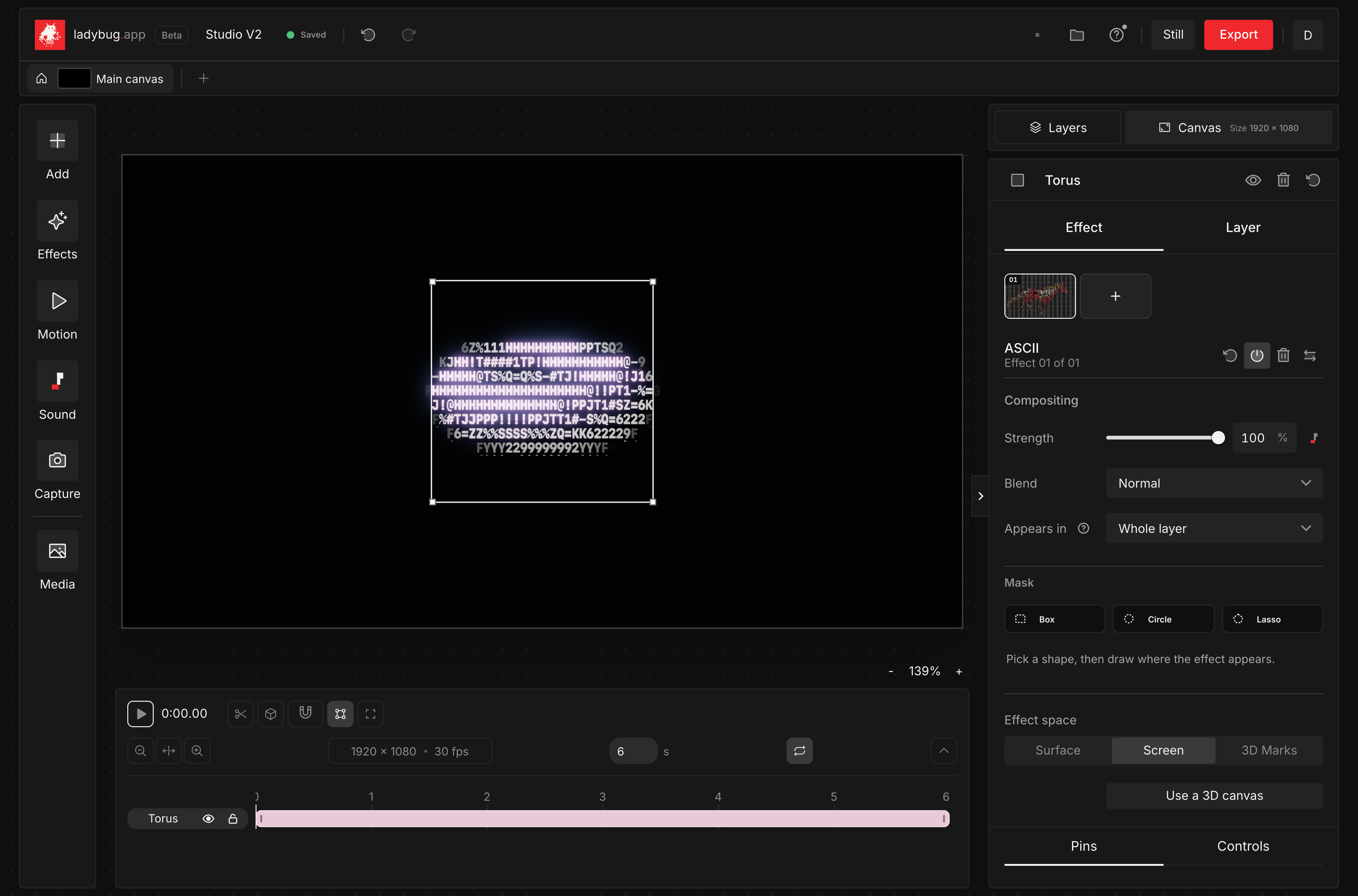Toggle ASCII effect power on/off
The image size is (1358, 896).
1257,356
